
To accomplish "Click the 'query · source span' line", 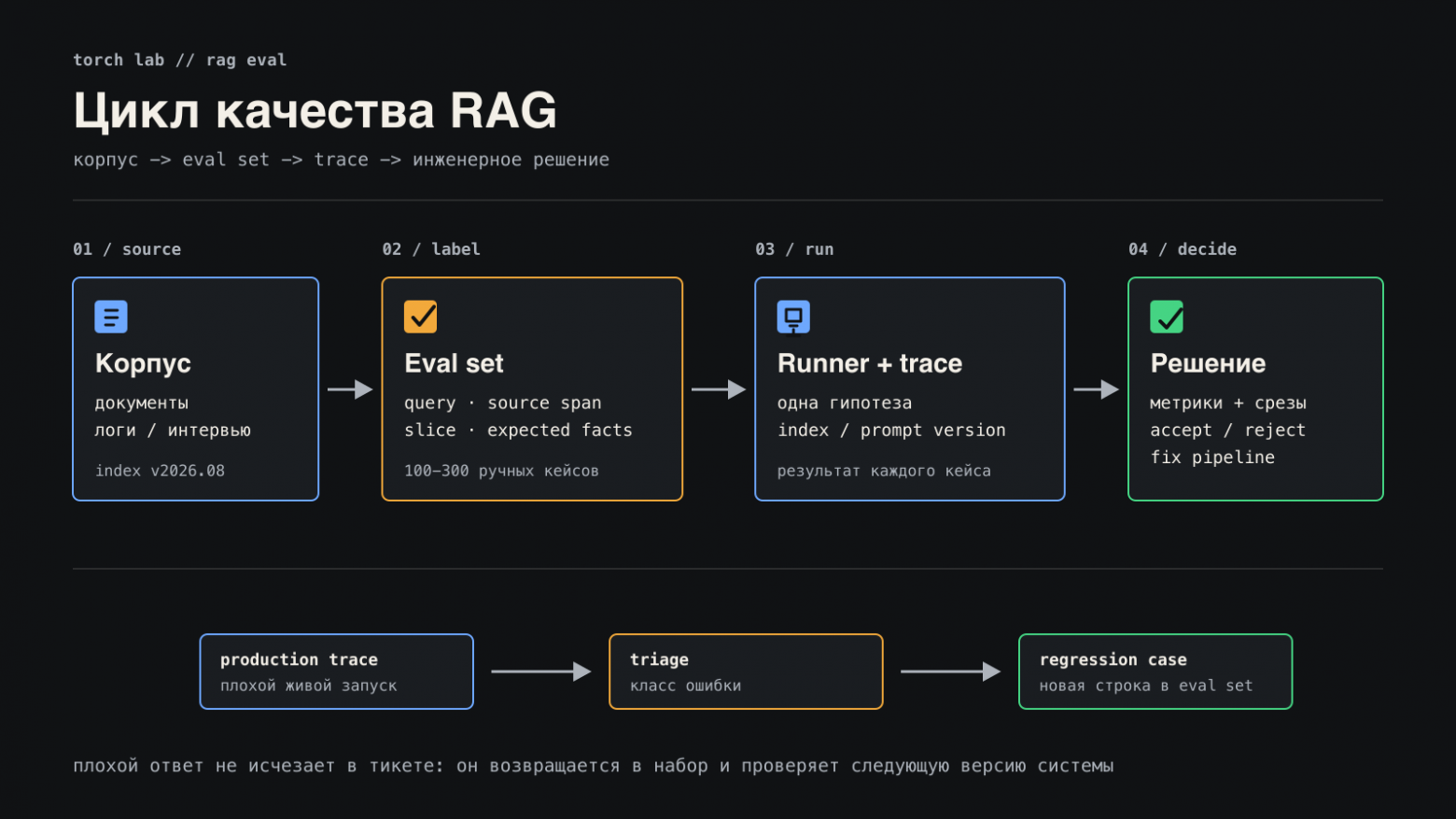I will (x=503, y=403).
